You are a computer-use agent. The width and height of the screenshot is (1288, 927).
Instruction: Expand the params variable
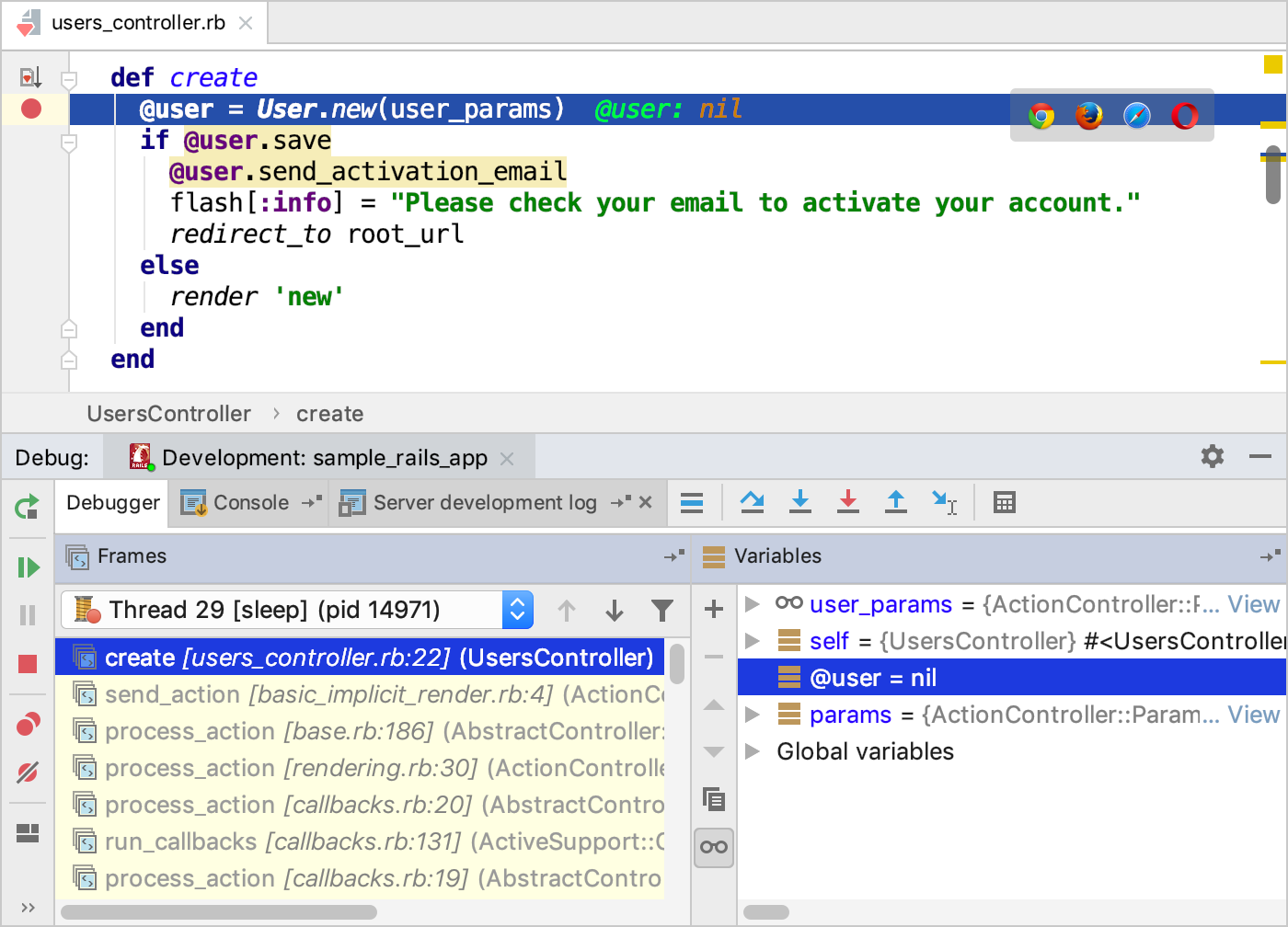pyautogui.click(x=752, y=715)
